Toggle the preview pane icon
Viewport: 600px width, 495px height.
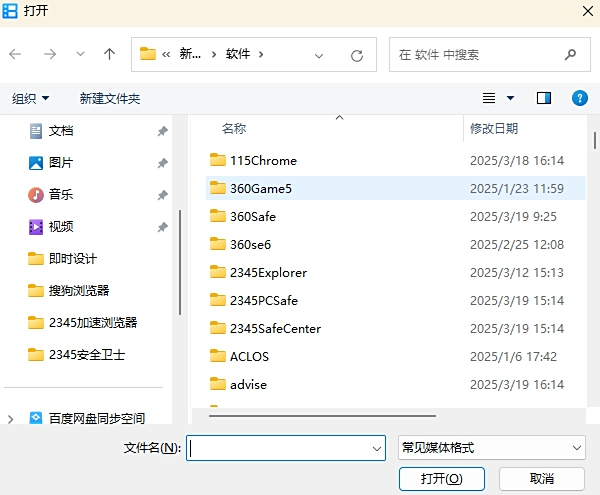[x=544, y=98]
